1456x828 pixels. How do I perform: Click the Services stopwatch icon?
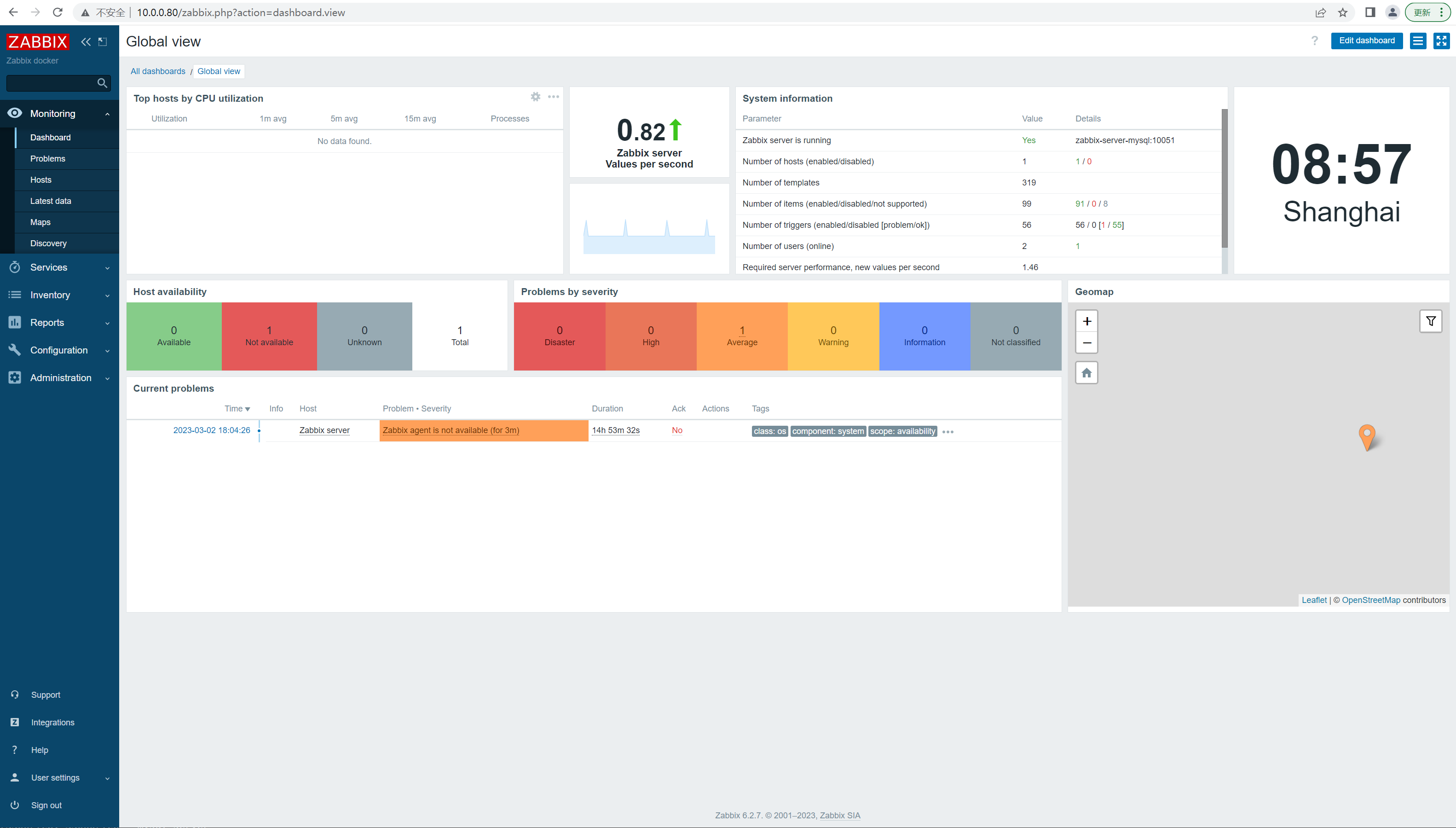(x=15, y=267)
